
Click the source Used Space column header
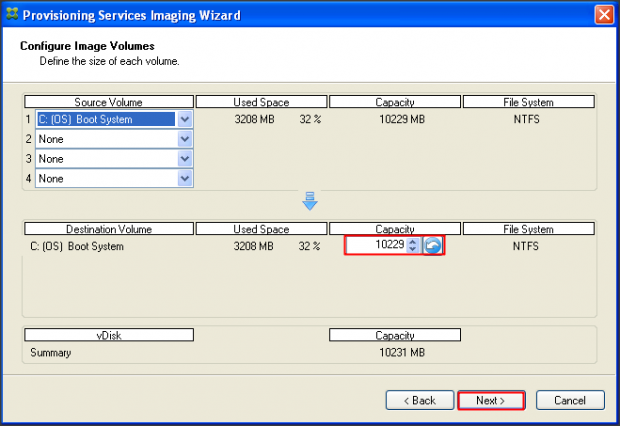pyautogui.click(x=261, y=102)
